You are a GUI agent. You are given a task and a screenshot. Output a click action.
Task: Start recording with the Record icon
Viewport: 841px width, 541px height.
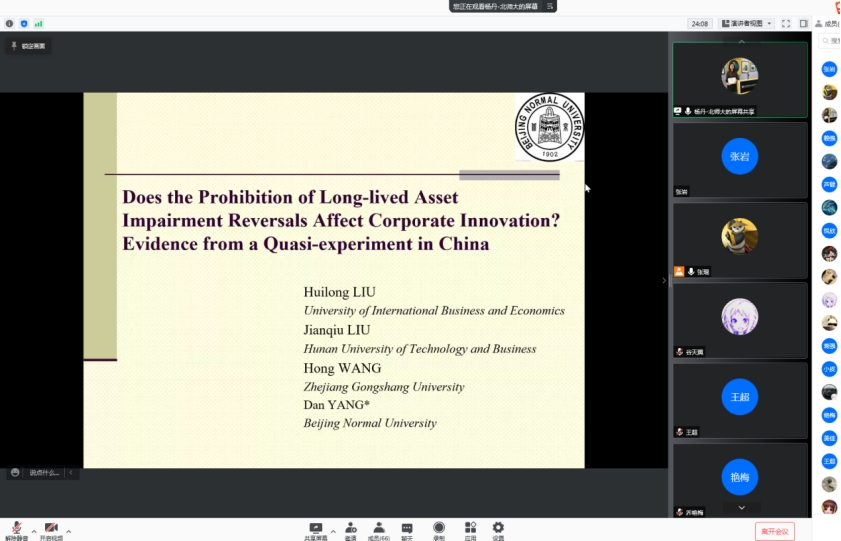pyautogui.click(x=439, y=529)
